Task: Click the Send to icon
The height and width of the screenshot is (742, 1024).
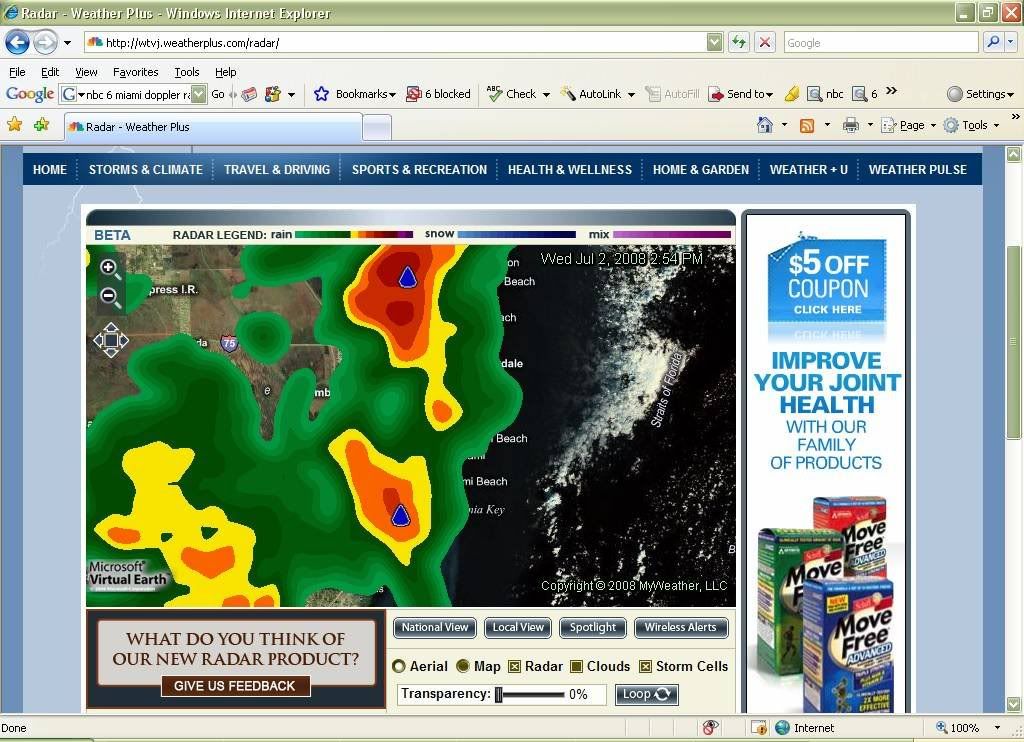Action: [x=716, y=94]
